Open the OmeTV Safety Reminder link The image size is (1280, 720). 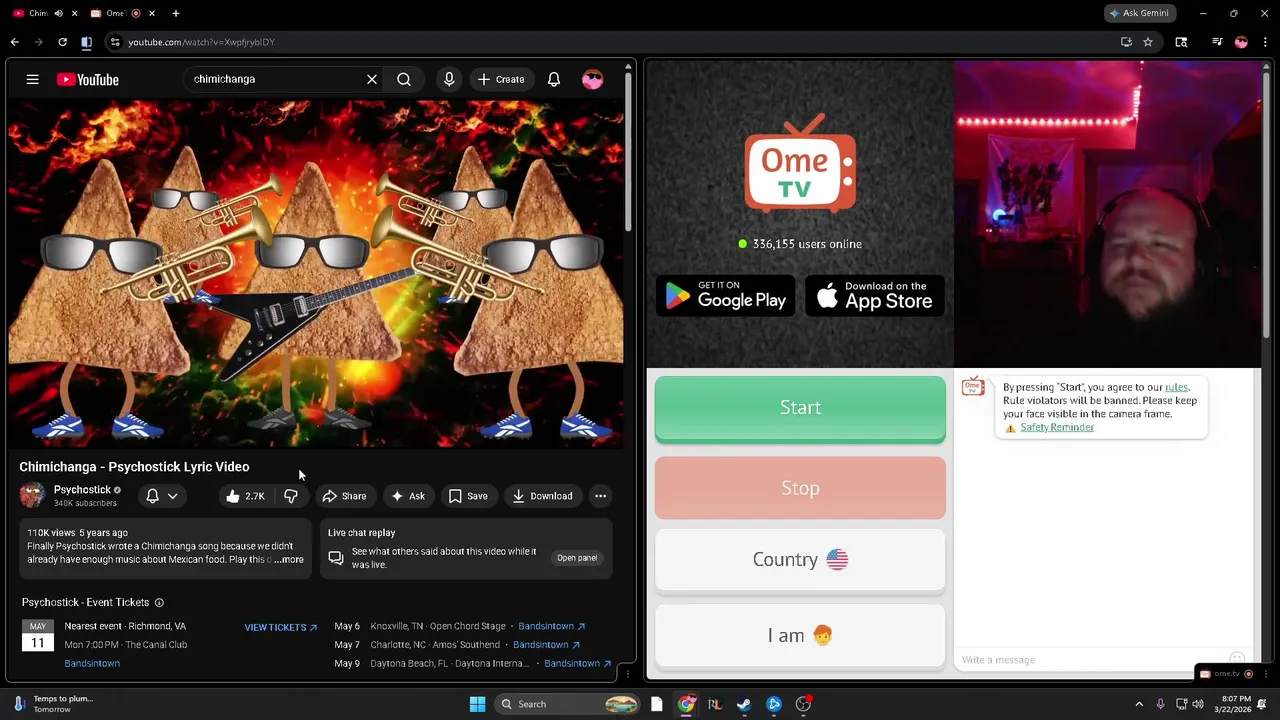(1057, 427)
